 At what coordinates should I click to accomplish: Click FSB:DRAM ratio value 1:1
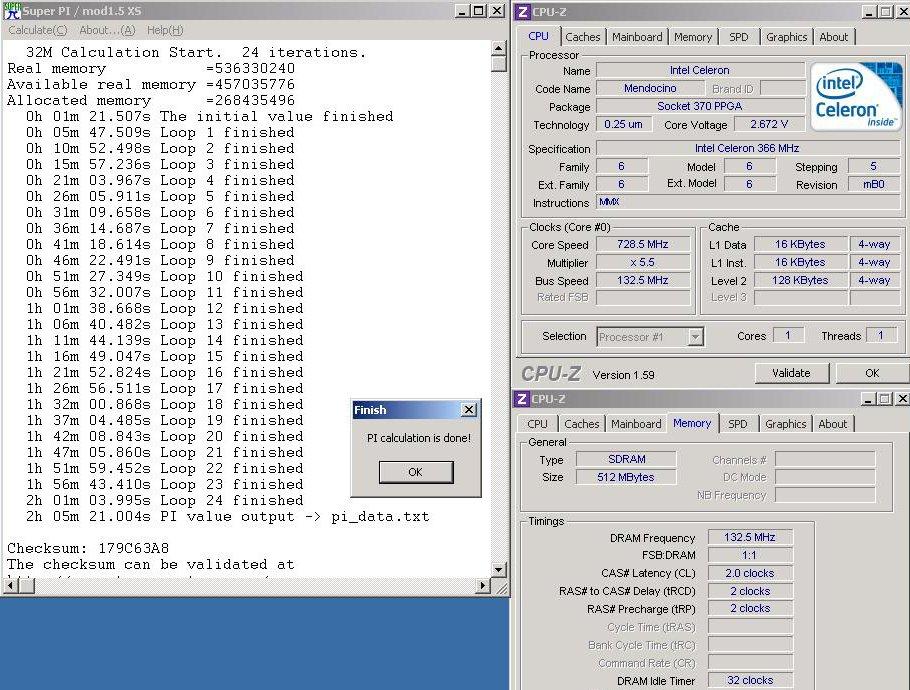750,555
